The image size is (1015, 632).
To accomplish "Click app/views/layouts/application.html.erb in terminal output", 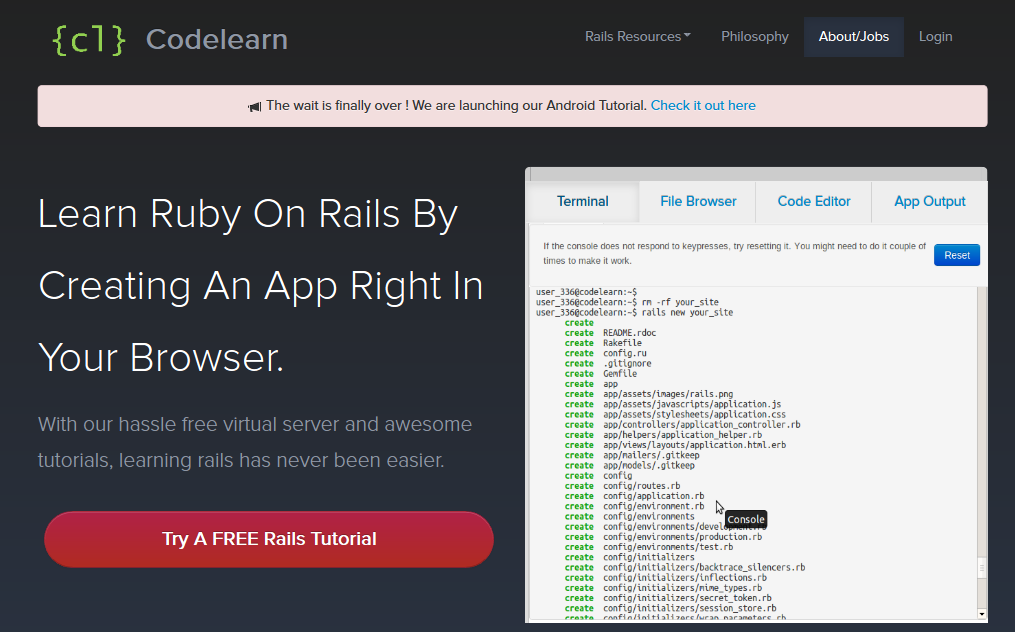I will click(x=695, y=445).
